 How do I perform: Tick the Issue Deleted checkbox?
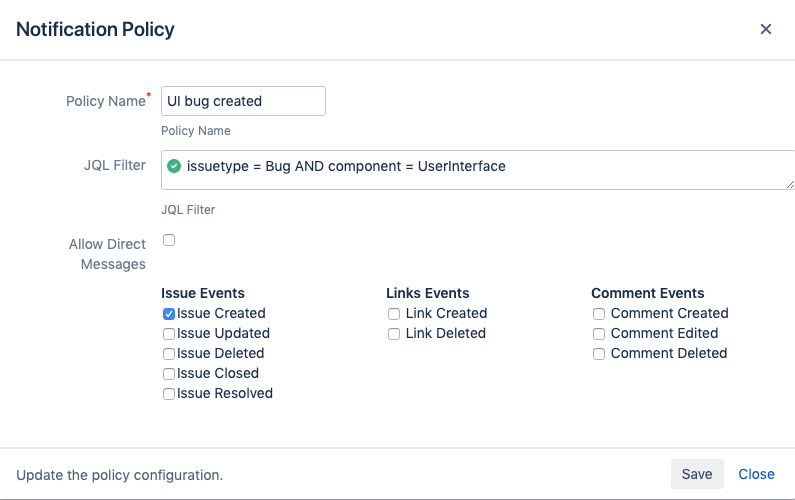(x=169, y=353)
